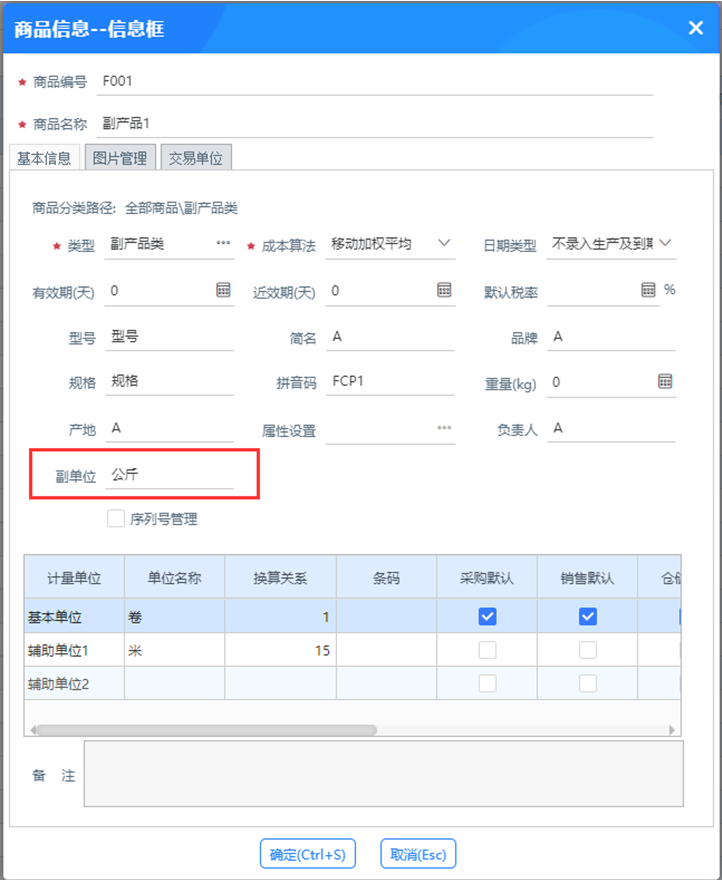Check 采购默认 for 辅助单位2 row
The width and height of the screenshot is (722, 881).
click(x=487, y=683)
